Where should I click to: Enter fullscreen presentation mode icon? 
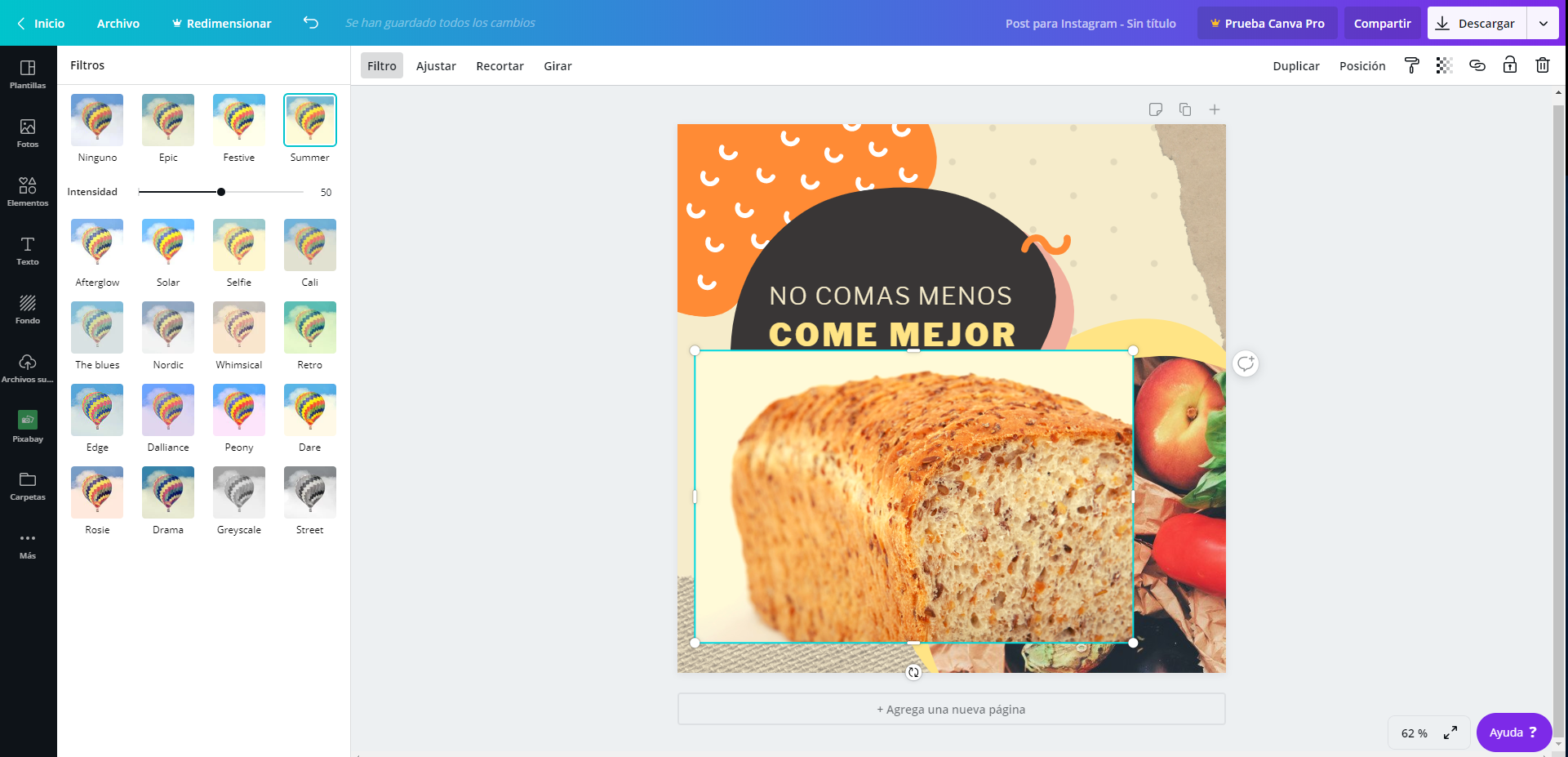point(1450,733)
